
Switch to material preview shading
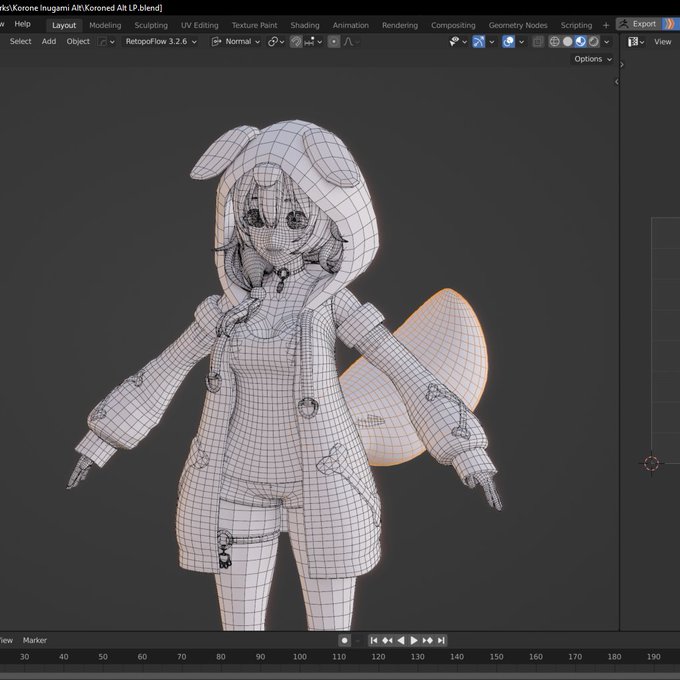click(581, 42)
